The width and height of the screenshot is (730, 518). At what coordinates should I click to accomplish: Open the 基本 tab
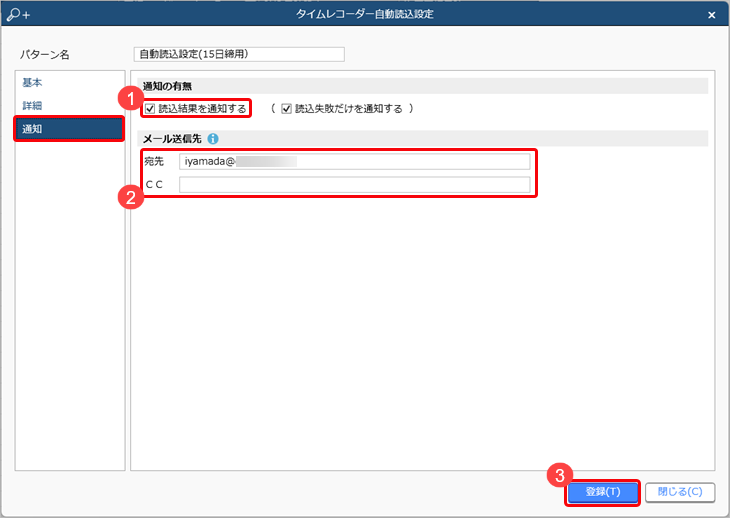pyautogui.click(x=32, y=82)
